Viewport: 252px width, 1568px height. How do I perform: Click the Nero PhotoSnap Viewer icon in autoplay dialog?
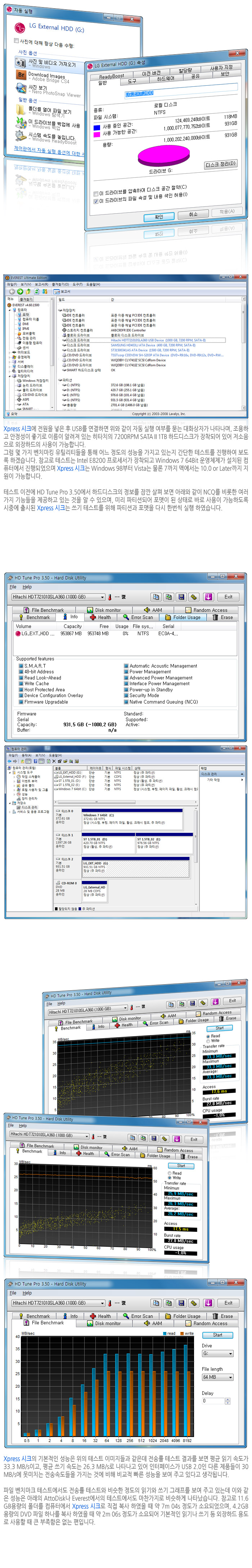click(x=21, y=89)
